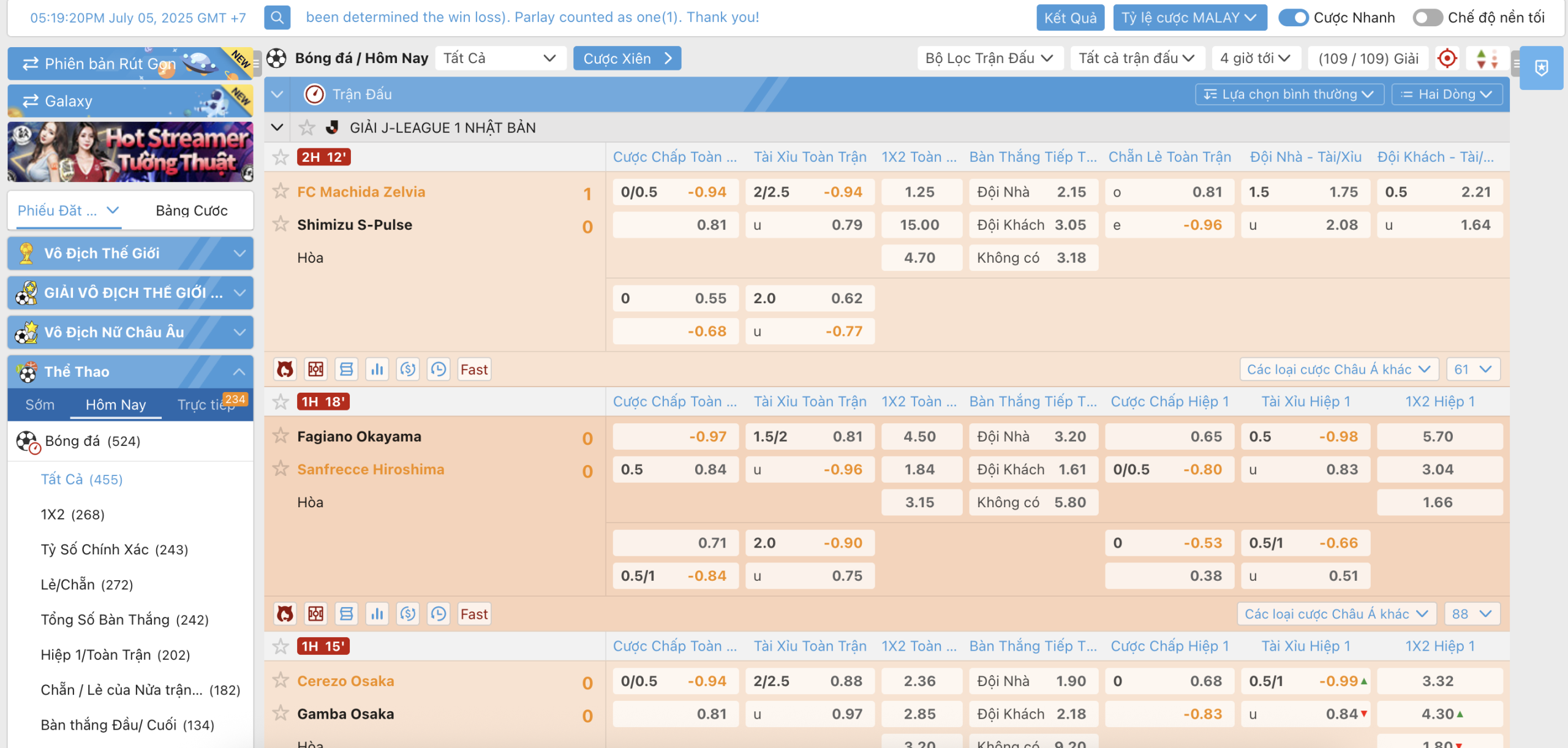Open the stacked-list icon in the Machida toolbar
The height and width of the screenshot is (748, 1568).
coord(347,369)
